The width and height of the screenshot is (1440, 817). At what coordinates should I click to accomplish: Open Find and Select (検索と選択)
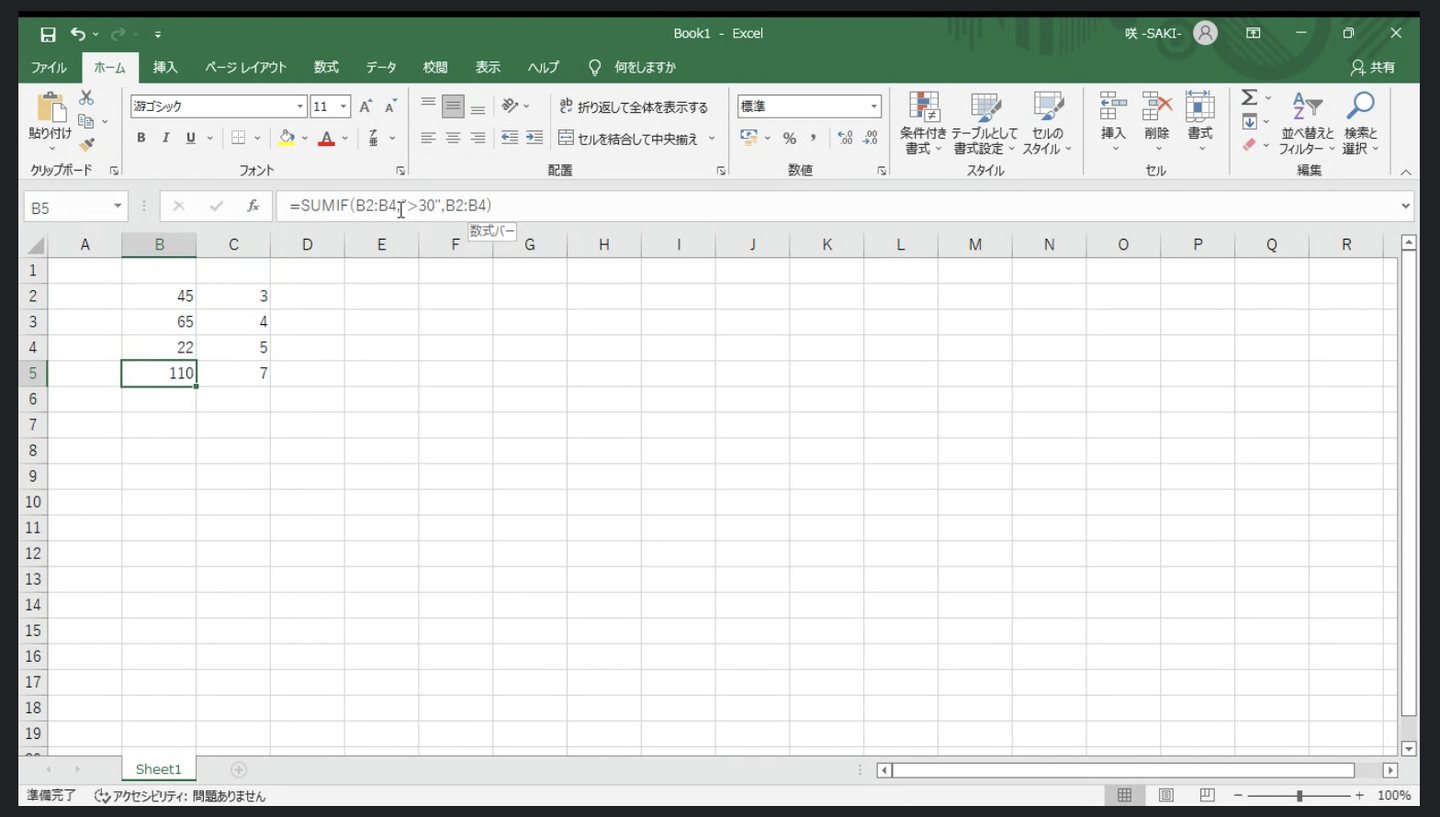(1360, 124)
